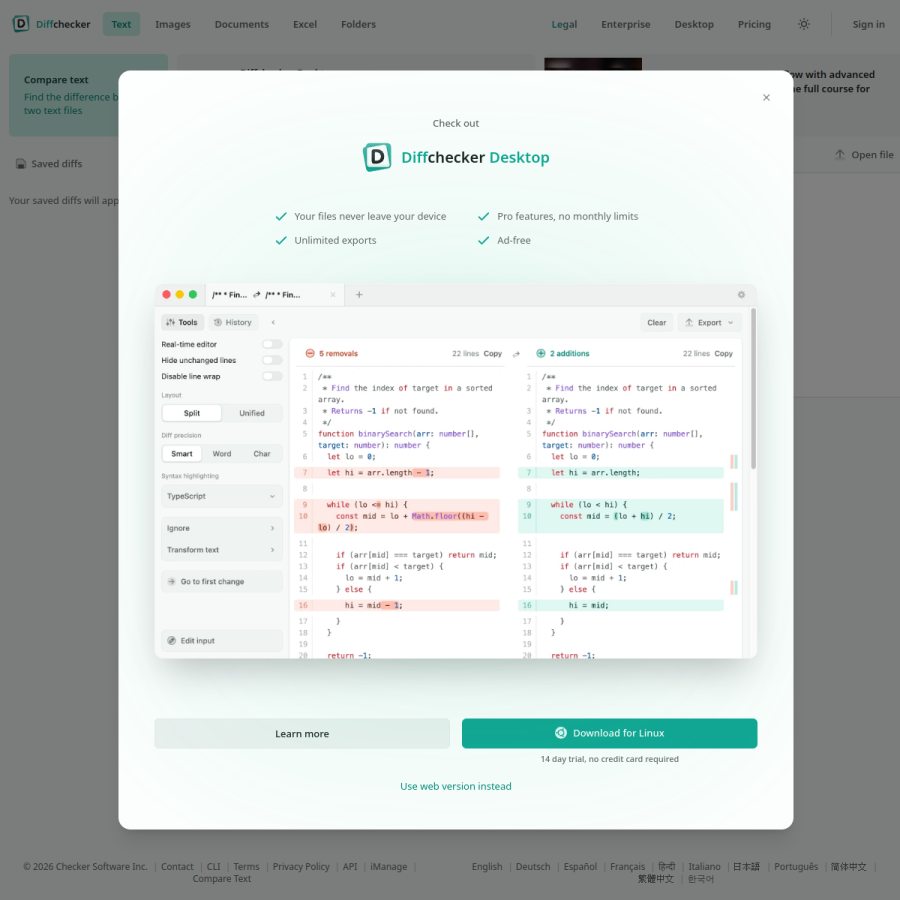This screenshot has width=900, height=900.
Task: Click the Diffchecker Desktop logo in dialog
Action: click(x=456, y=157)
